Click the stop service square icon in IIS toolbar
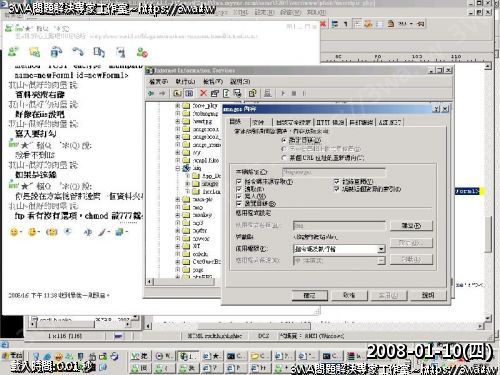Screen dimensions: 500x375 pos(294,93)
